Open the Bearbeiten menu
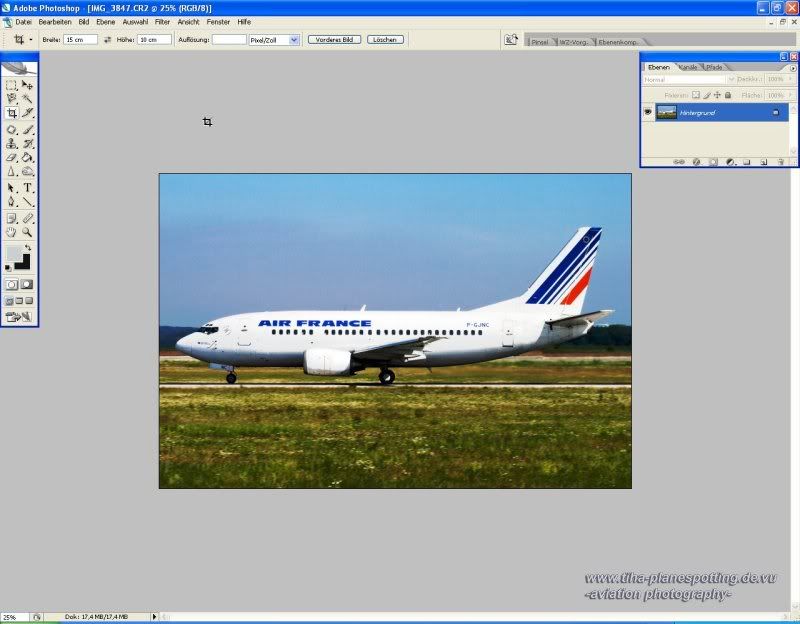 point(55,22)
